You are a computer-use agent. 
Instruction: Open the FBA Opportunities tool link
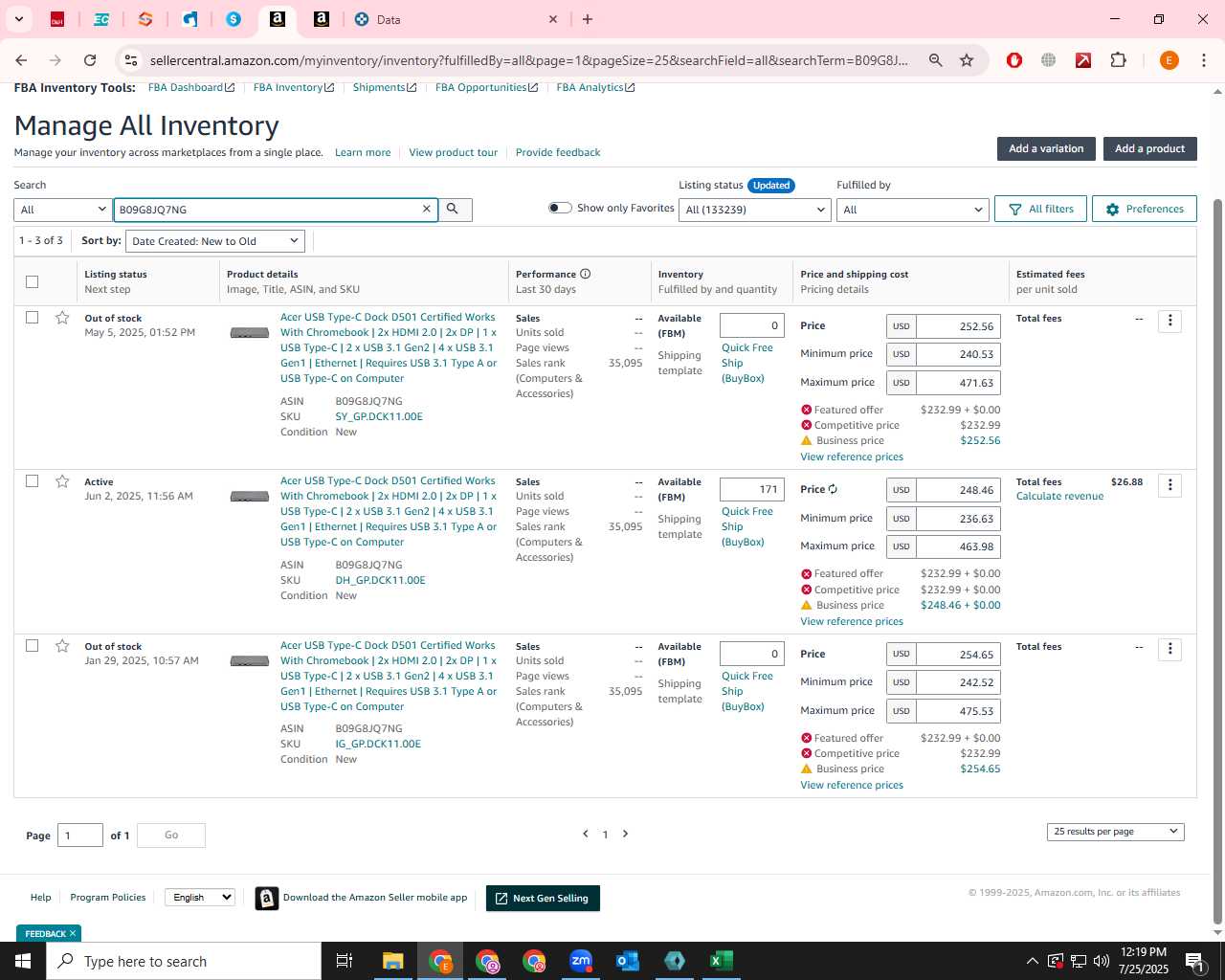486,87
